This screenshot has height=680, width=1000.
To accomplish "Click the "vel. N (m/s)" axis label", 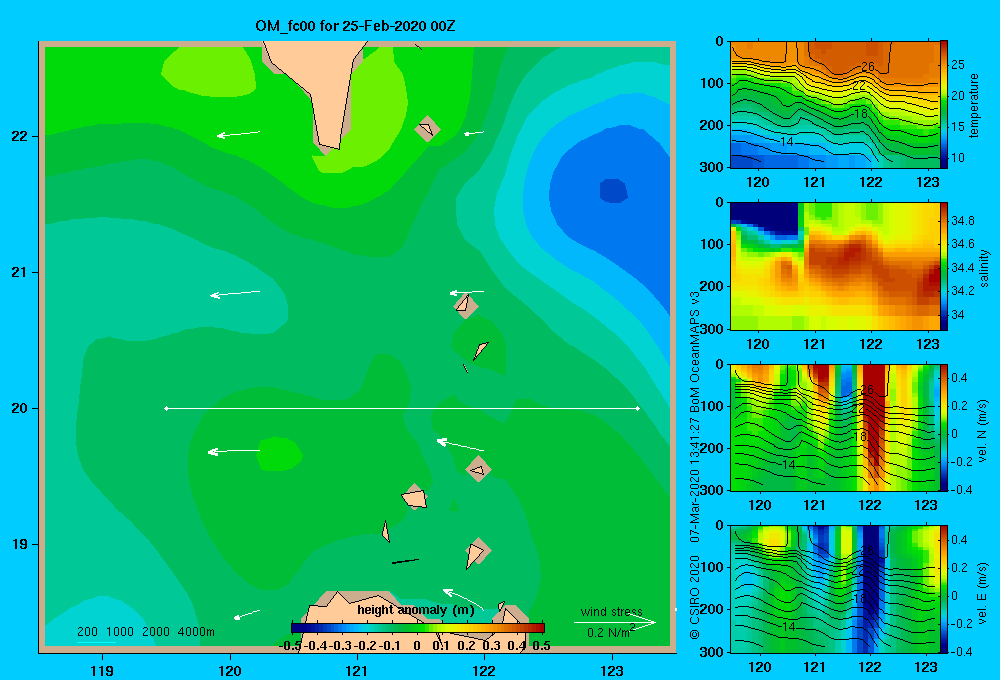I will (983, 431).
